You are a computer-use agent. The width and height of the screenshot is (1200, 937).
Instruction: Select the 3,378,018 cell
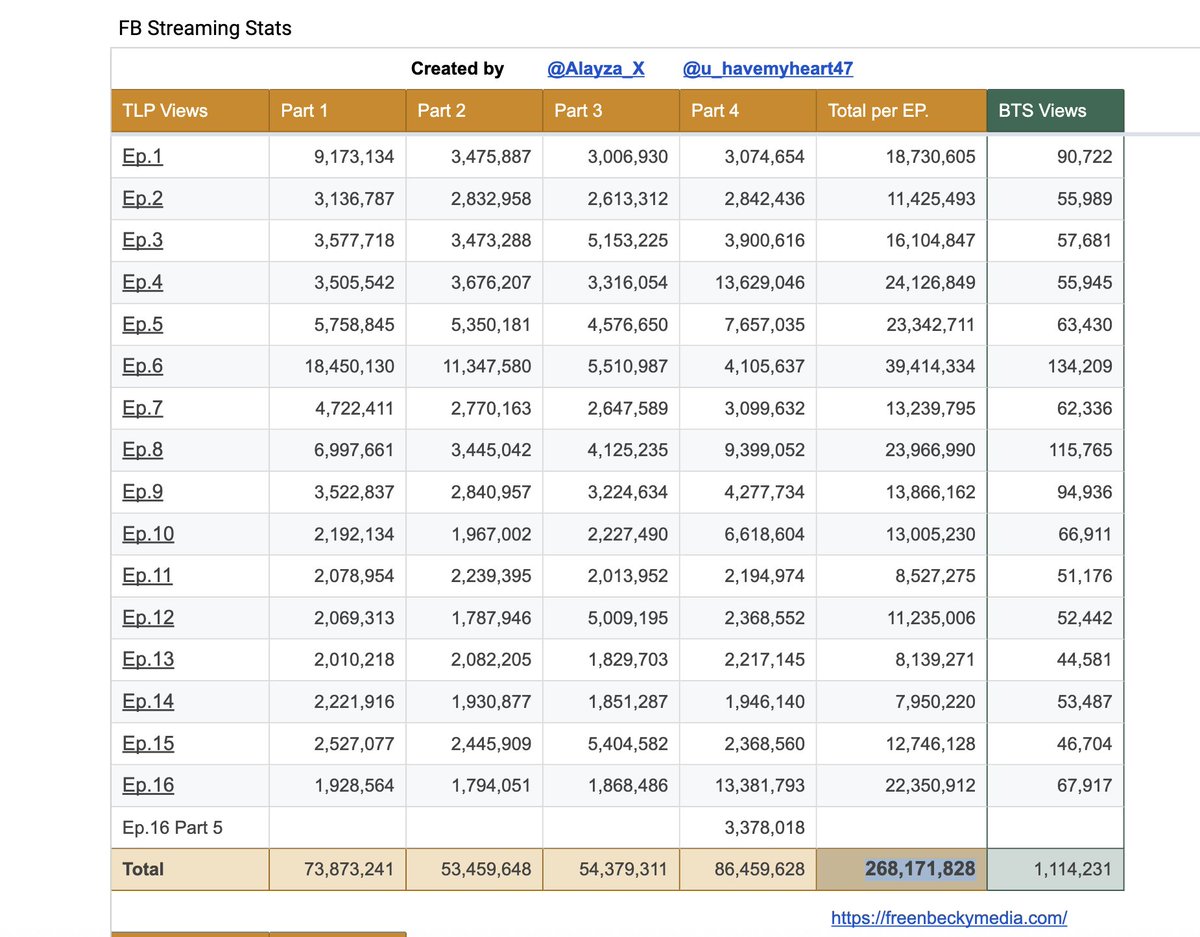pyautogui.click(x=748, y=828)
